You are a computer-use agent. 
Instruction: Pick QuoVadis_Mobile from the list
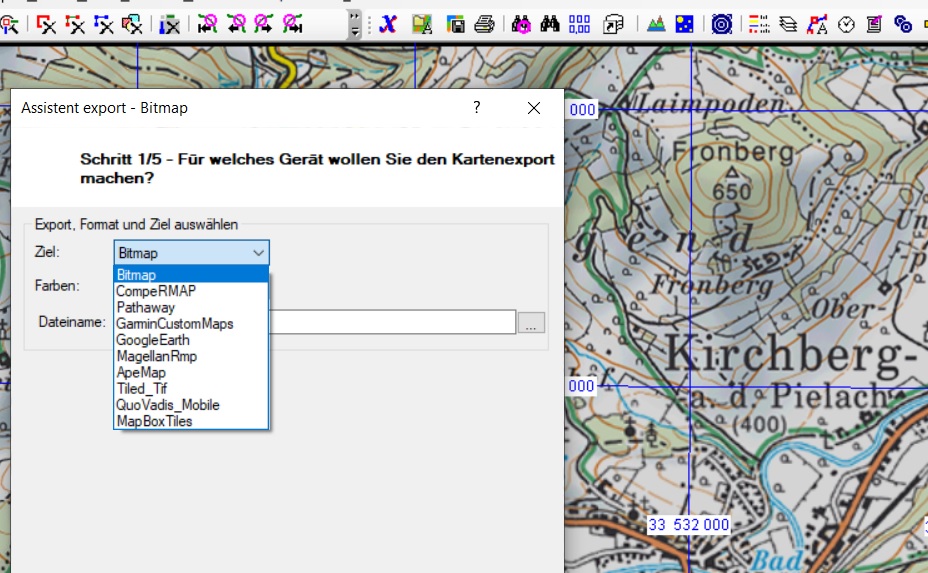(x=167, y=405)
